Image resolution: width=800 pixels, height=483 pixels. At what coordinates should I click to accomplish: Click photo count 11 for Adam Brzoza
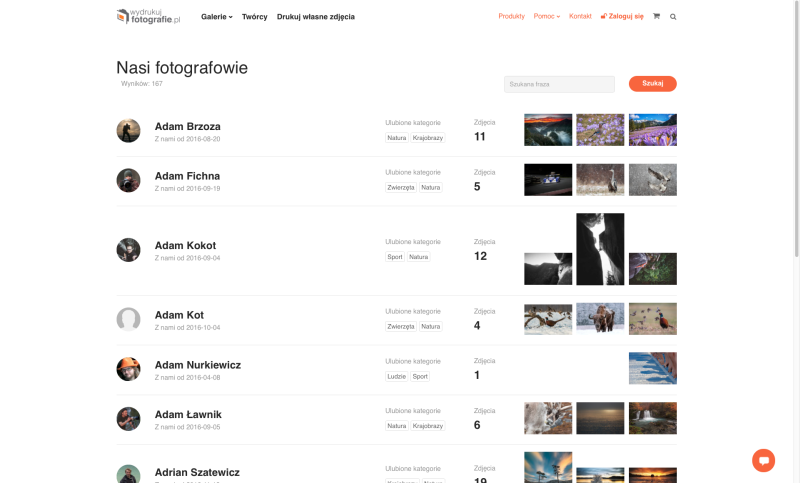[x=480, y=137]
